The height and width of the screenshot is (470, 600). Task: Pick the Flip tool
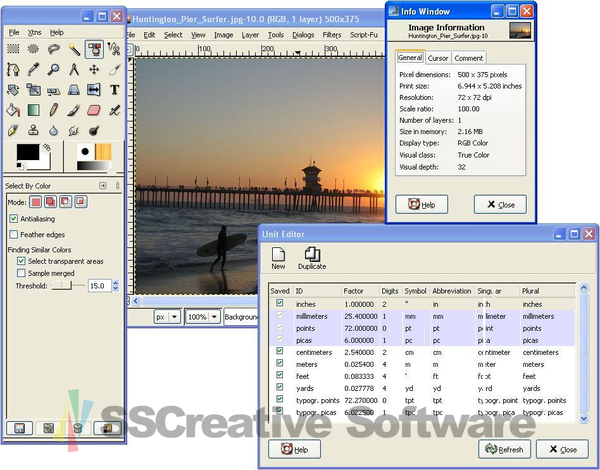[94, 90]
